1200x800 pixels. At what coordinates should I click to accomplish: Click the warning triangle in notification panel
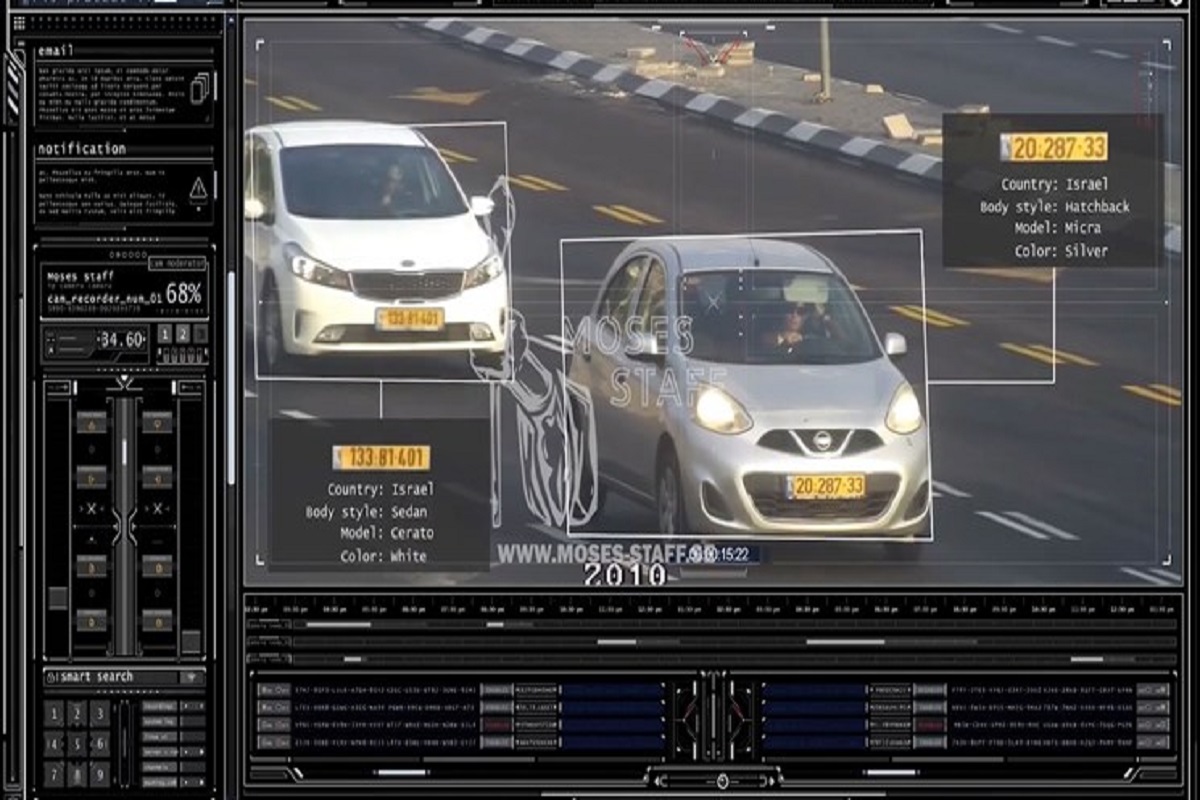coord(199,188)
